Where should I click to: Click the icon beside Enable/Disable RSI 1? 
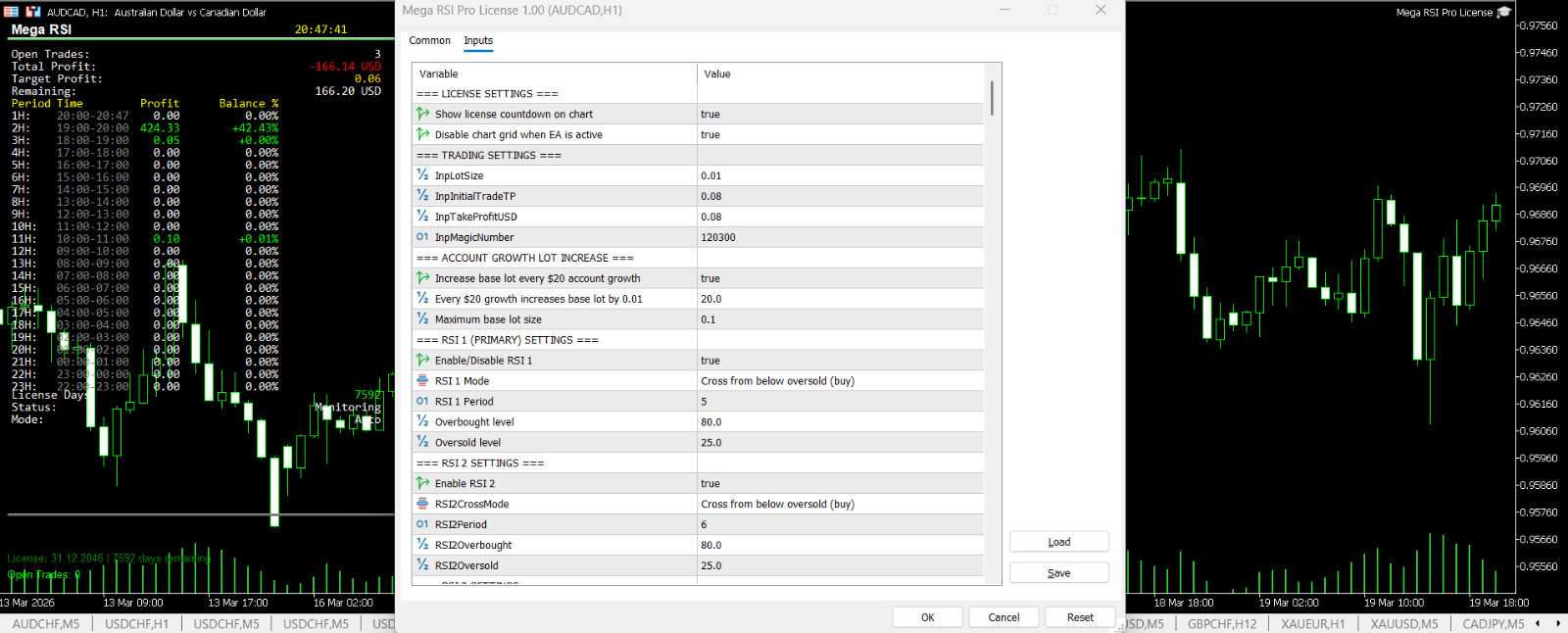pyautogui.click(x=422, y=361)
